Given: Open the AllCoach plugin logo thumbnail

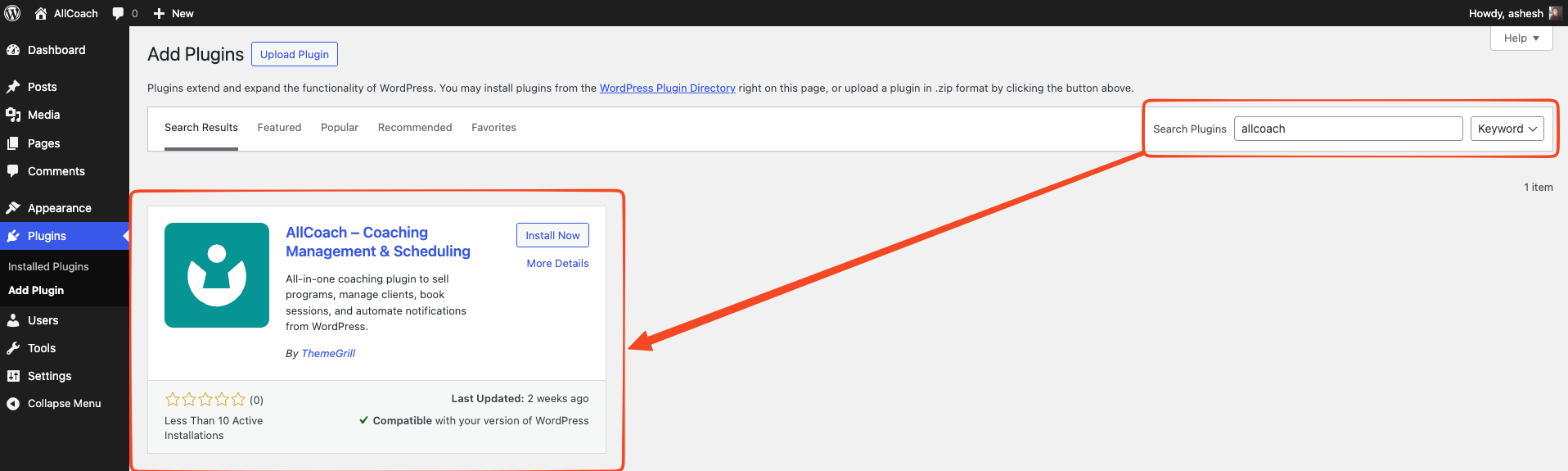Looking at the screenshot, I should (217, 275).
